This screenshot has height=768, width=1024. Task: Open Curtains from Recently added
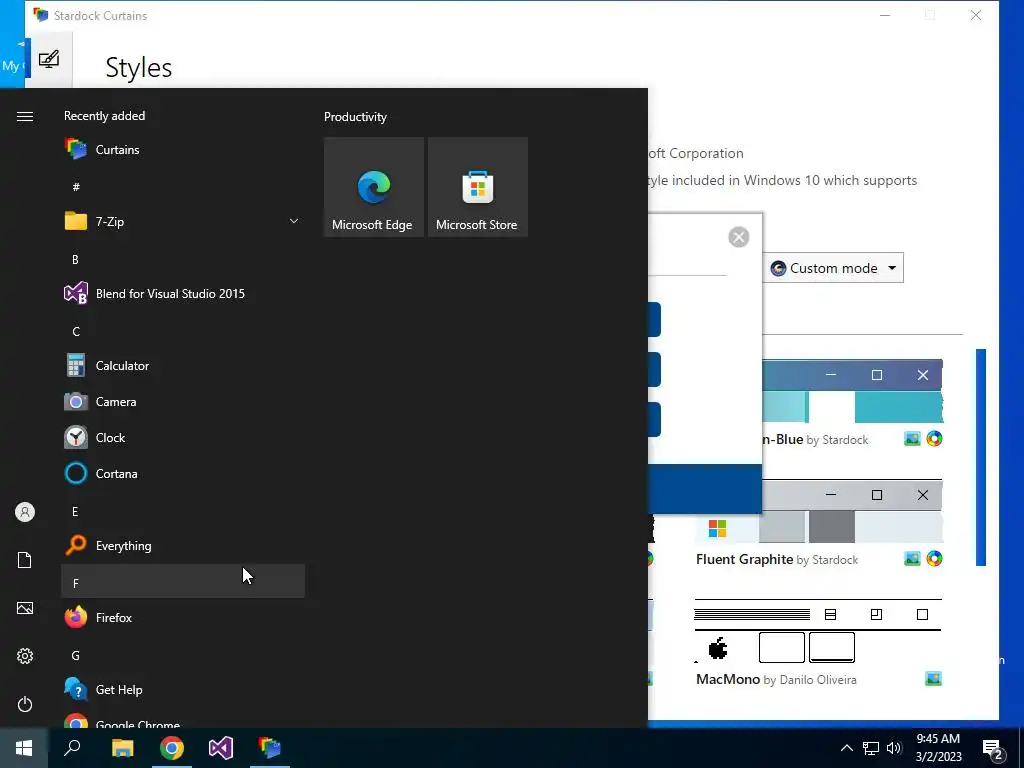(183, 150)
